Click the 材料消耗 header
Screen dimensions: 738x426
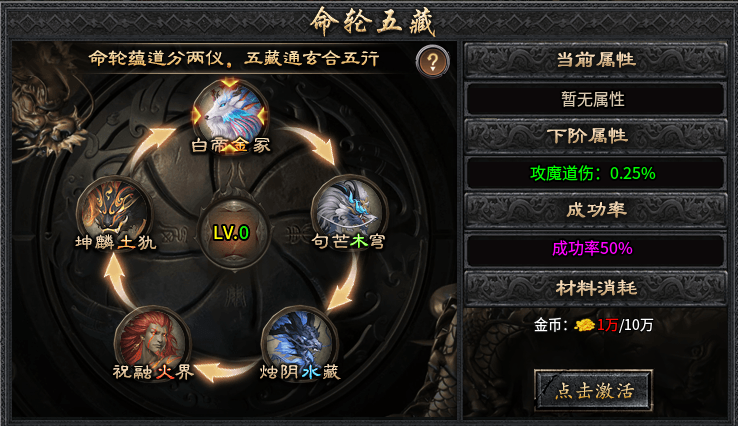(595, 288)
